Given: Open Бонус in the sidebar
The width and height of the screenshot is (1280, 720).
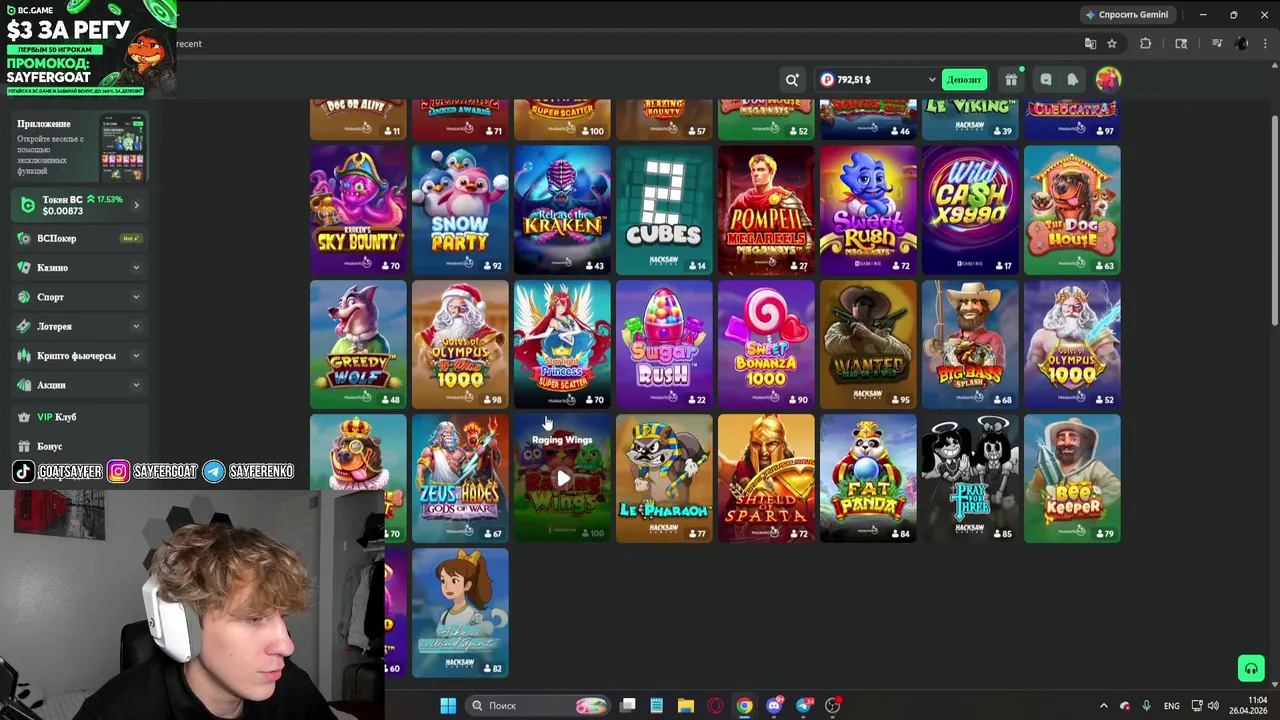Looking at the screenshot, I should pyautogui.click(x=80, y=446).
